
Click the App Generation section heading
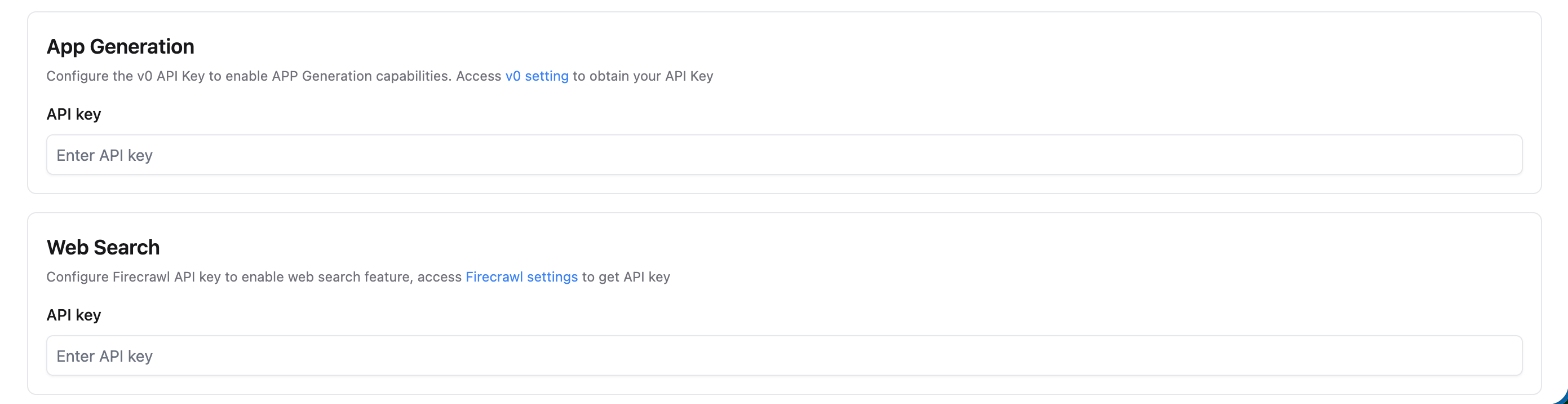tap(121, 47)
